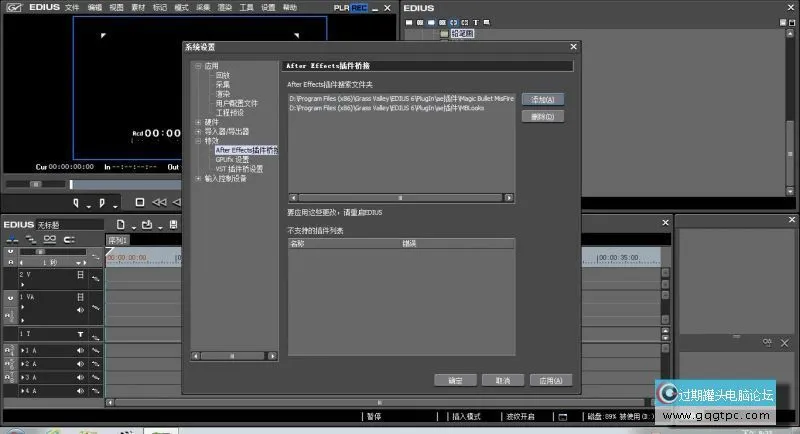Click the Set In point icon
800x434 pixels.
tap(76, 203)
